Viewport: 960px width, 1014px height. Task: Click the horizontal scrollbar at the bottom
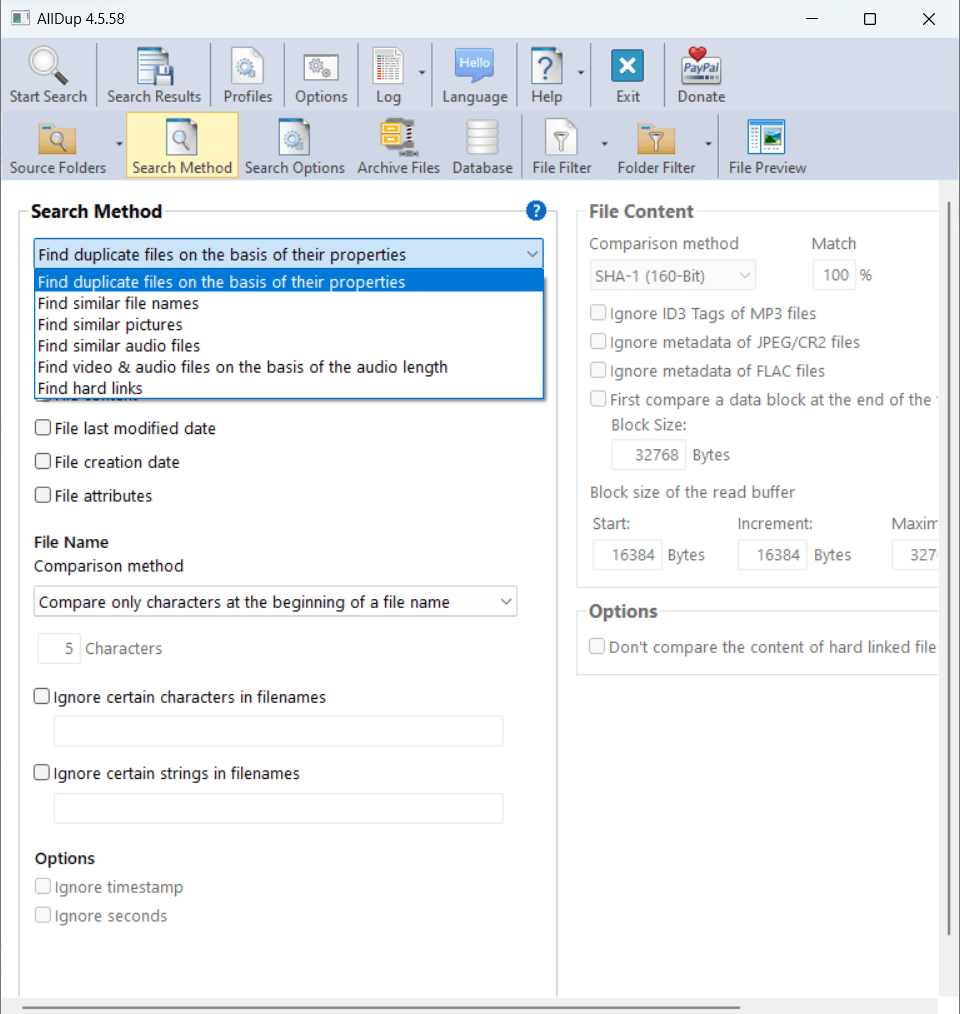pyautogui.click(x=382, y=1008)
